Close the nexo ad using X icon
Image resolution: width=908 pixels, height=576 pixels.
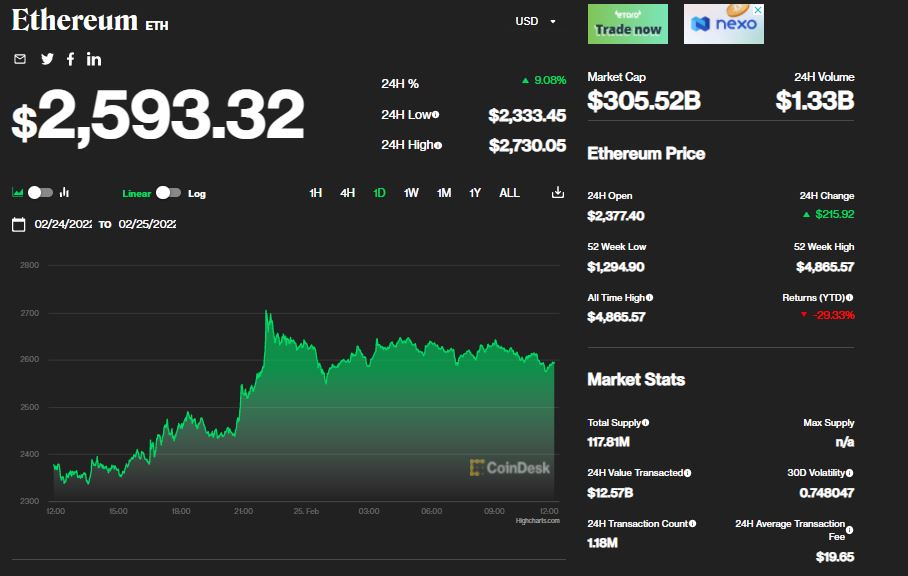[757, 10]
